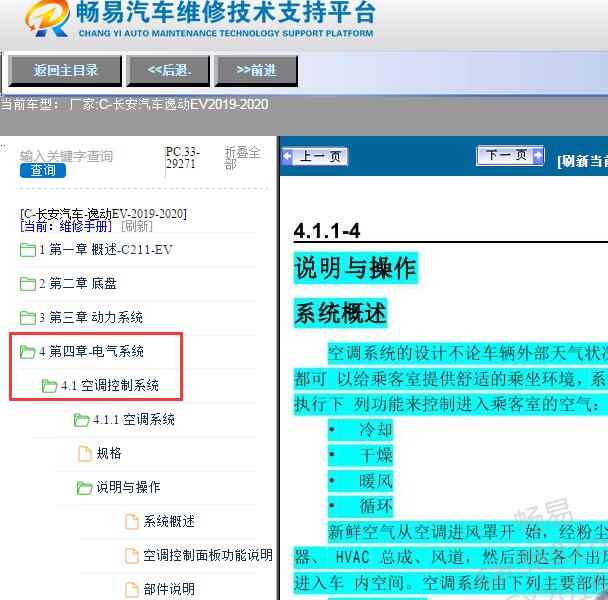Click the highlighted 说明与操作 heading in content

coord(356,268)
